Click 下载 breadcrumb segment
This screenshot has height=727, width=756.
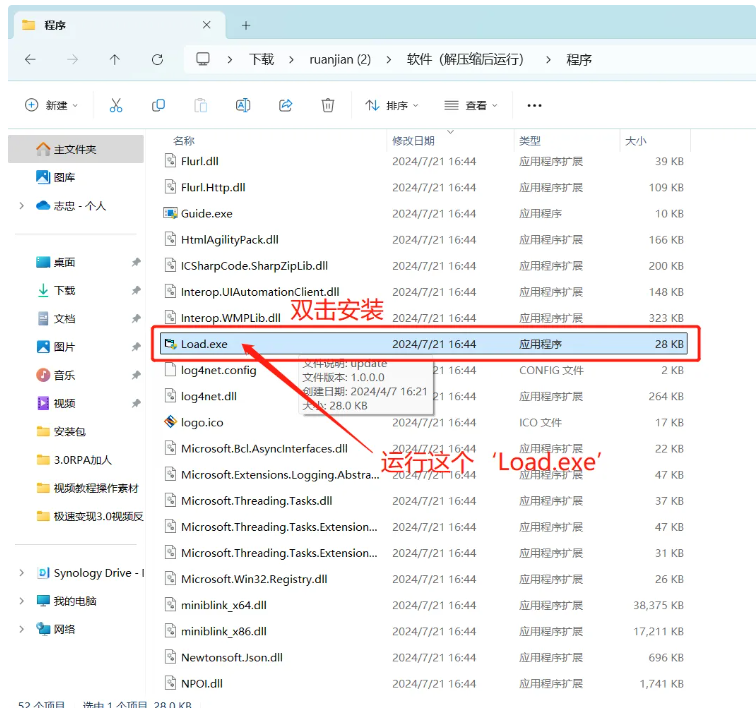click(x=261, y=59)
